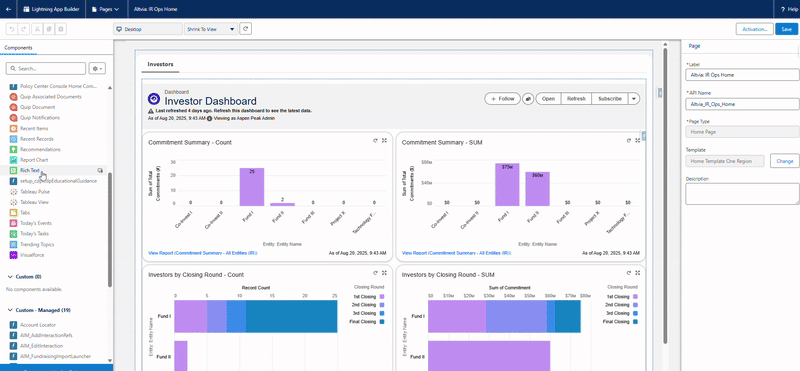Select the Tabs component

(x=25, y=213)
